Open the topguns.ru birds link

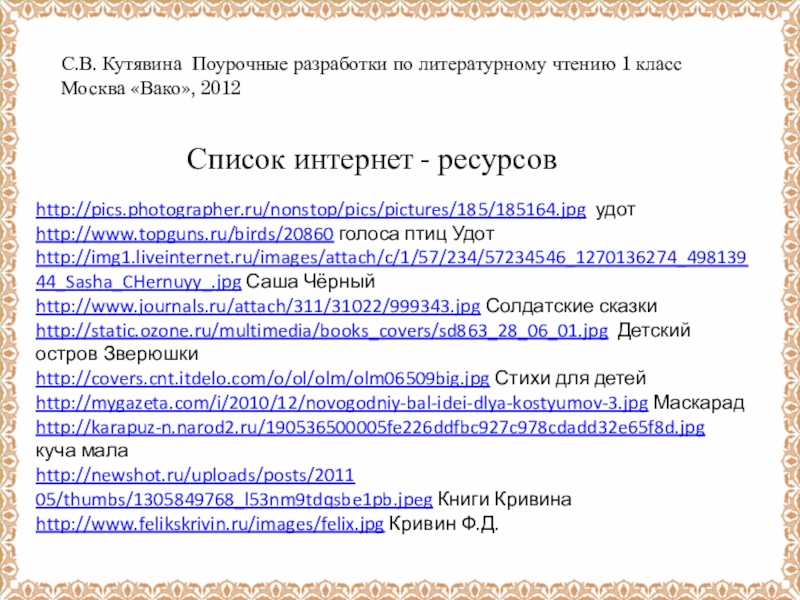183,235
